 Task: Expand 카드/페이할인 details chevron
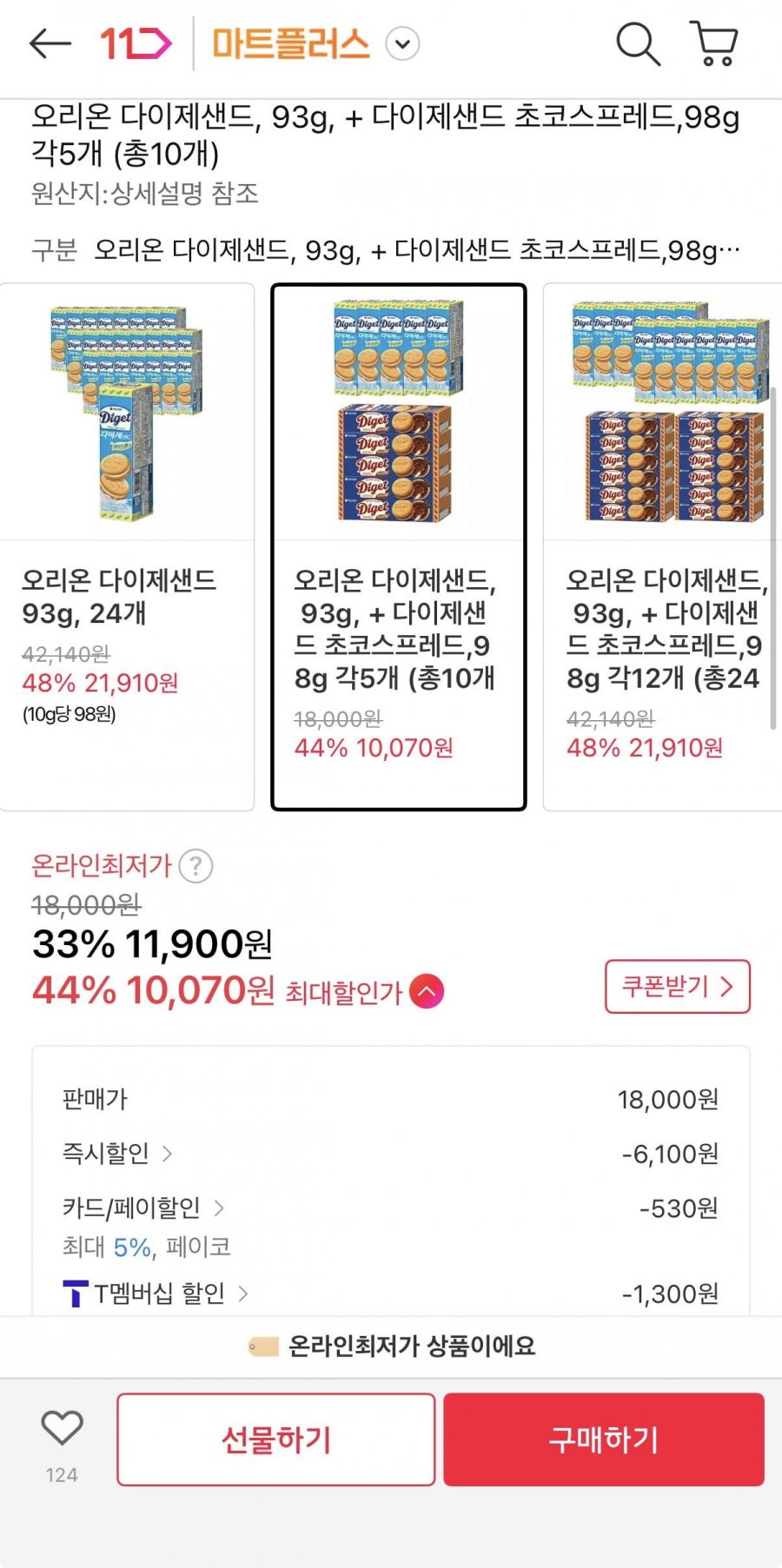[219, 1207]
